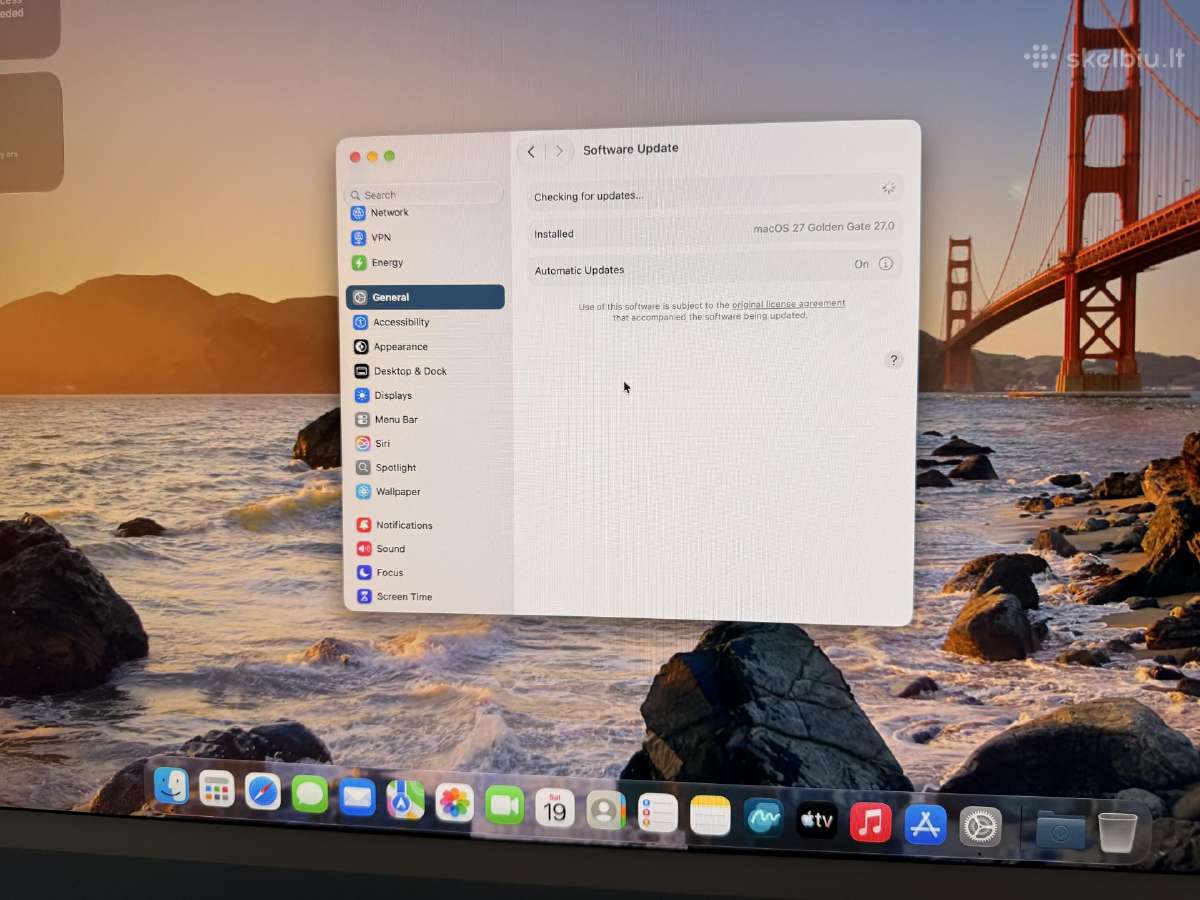
Task: Open Mail app in Dock
Action: click(x=357, y=798)
